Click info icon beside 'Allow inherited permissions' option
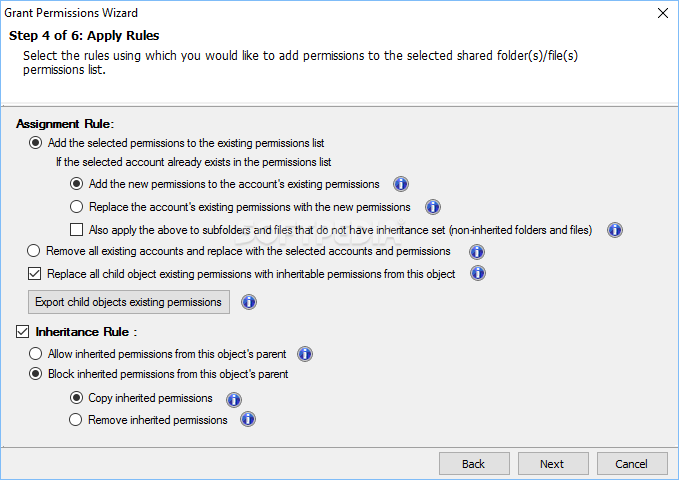This screenshot has width=679, height=480. pos(305,354)
